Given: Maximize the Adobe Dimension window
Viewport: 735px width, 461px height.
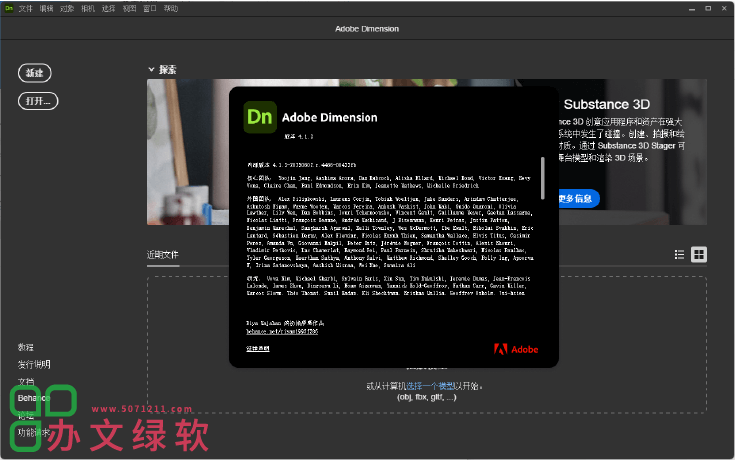Looking at the screenshot, I should click(x=708, y=8).
